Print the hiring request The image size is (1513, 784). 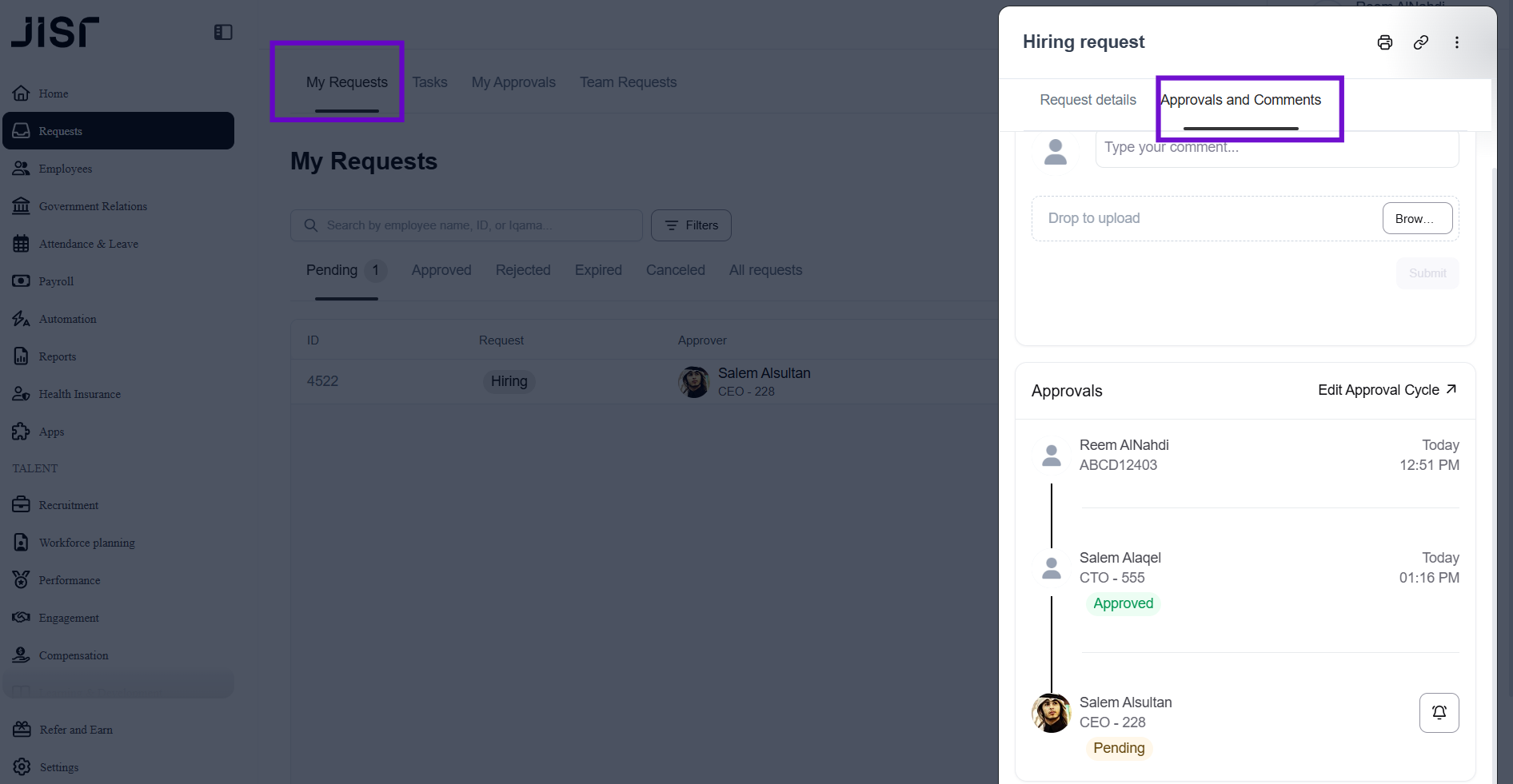(1385, 42)
